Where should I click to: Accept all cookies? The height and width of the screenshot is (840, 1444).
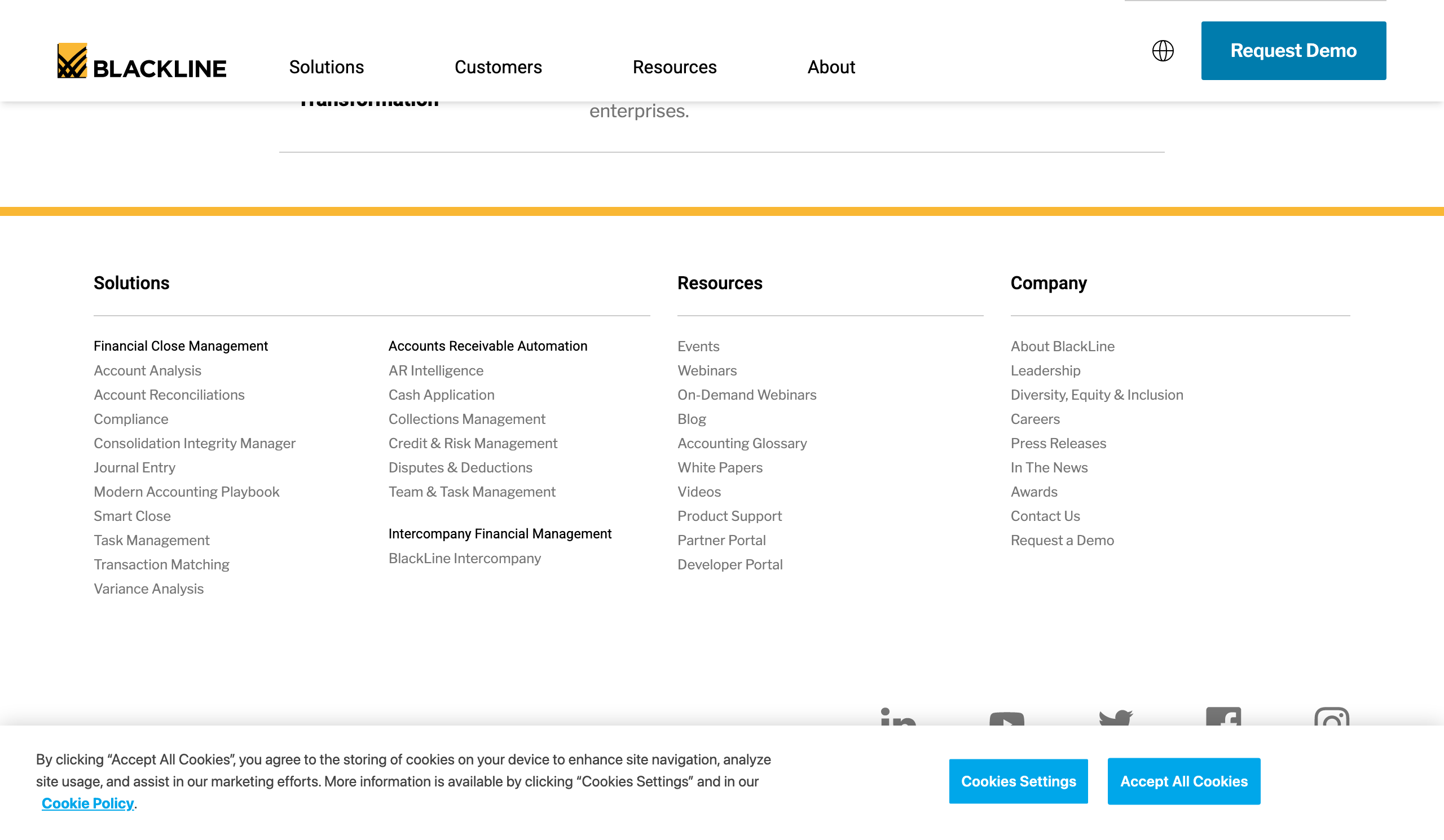pyautogui.click(x=1183, y=781)
